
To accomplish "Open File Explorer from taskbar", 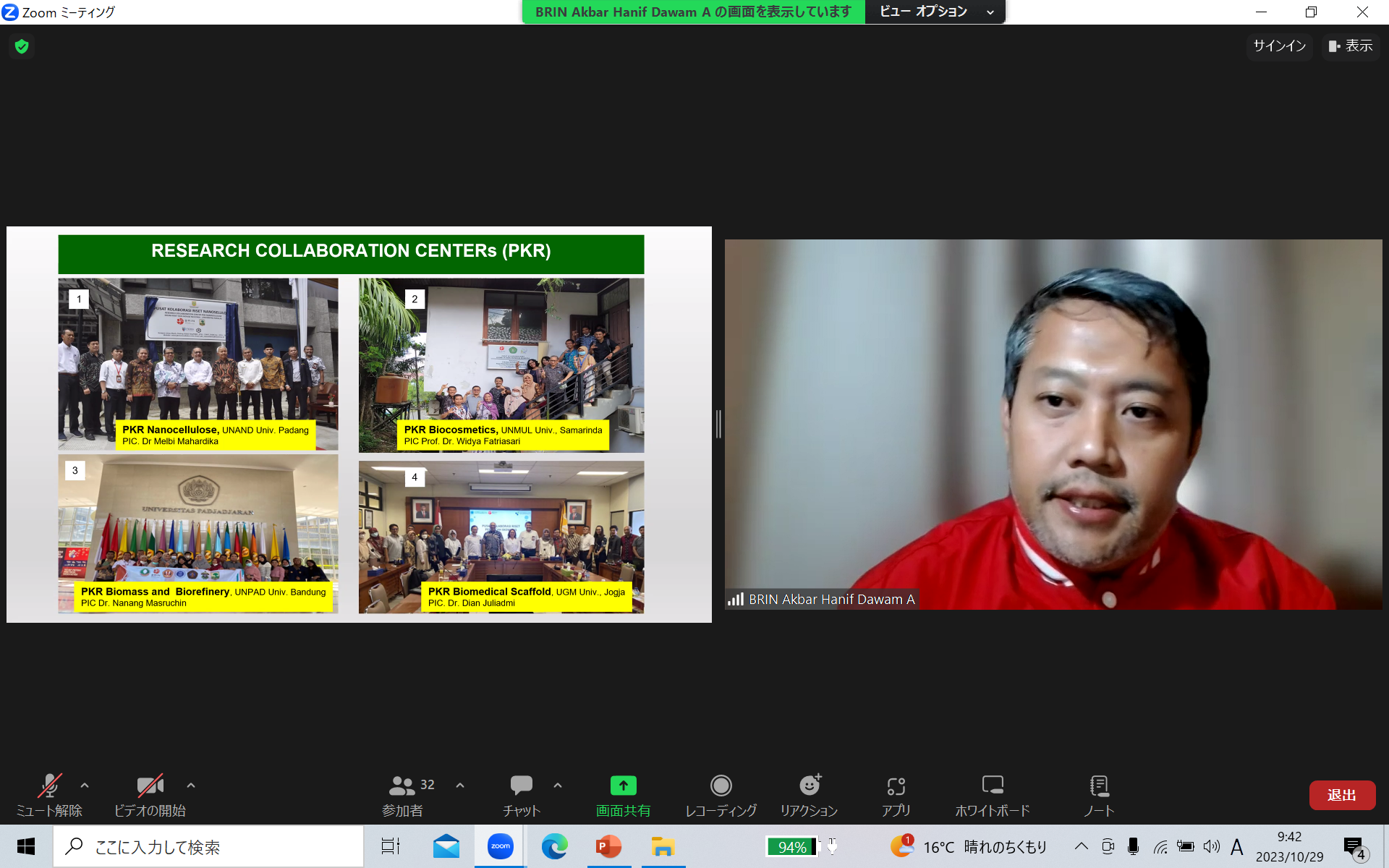I will pos(663,846).
